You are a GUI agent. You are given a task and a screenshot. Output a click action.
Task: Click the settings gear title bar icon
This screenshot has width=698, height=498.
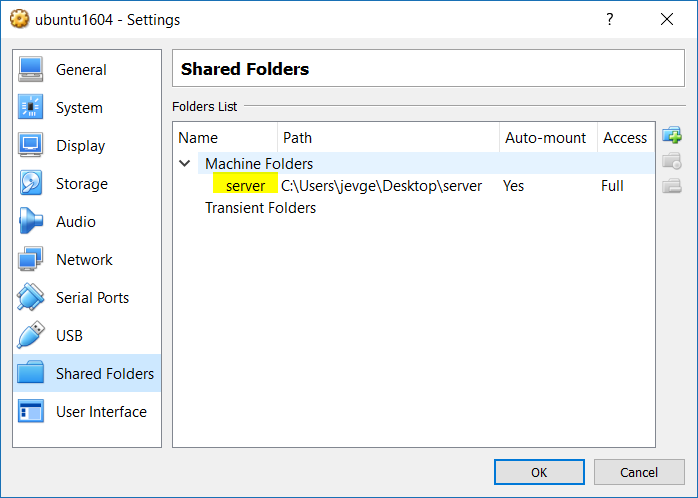(19, 19)
